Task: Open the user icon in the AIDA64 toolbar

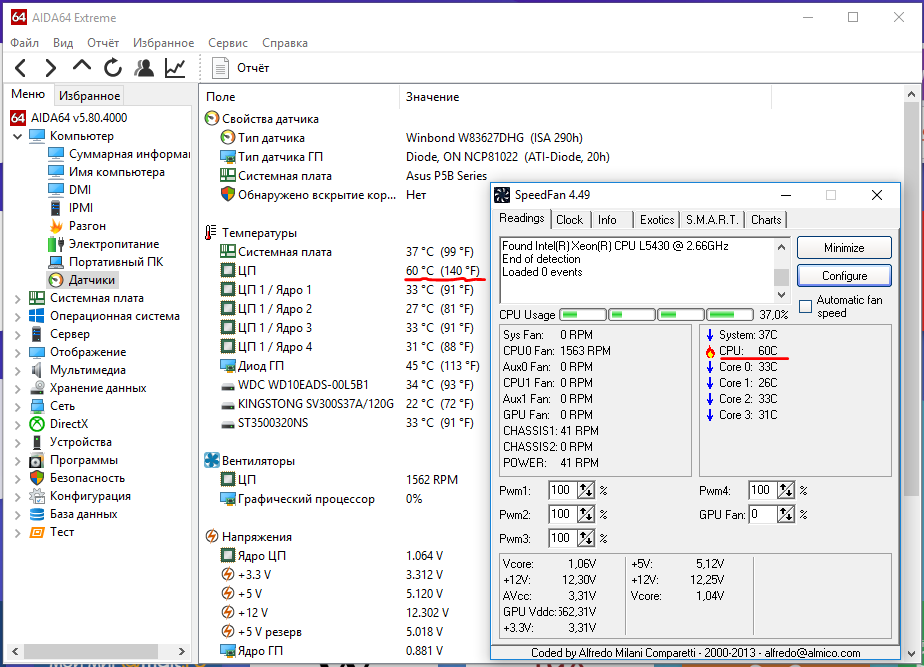Action: click(144, 68)
